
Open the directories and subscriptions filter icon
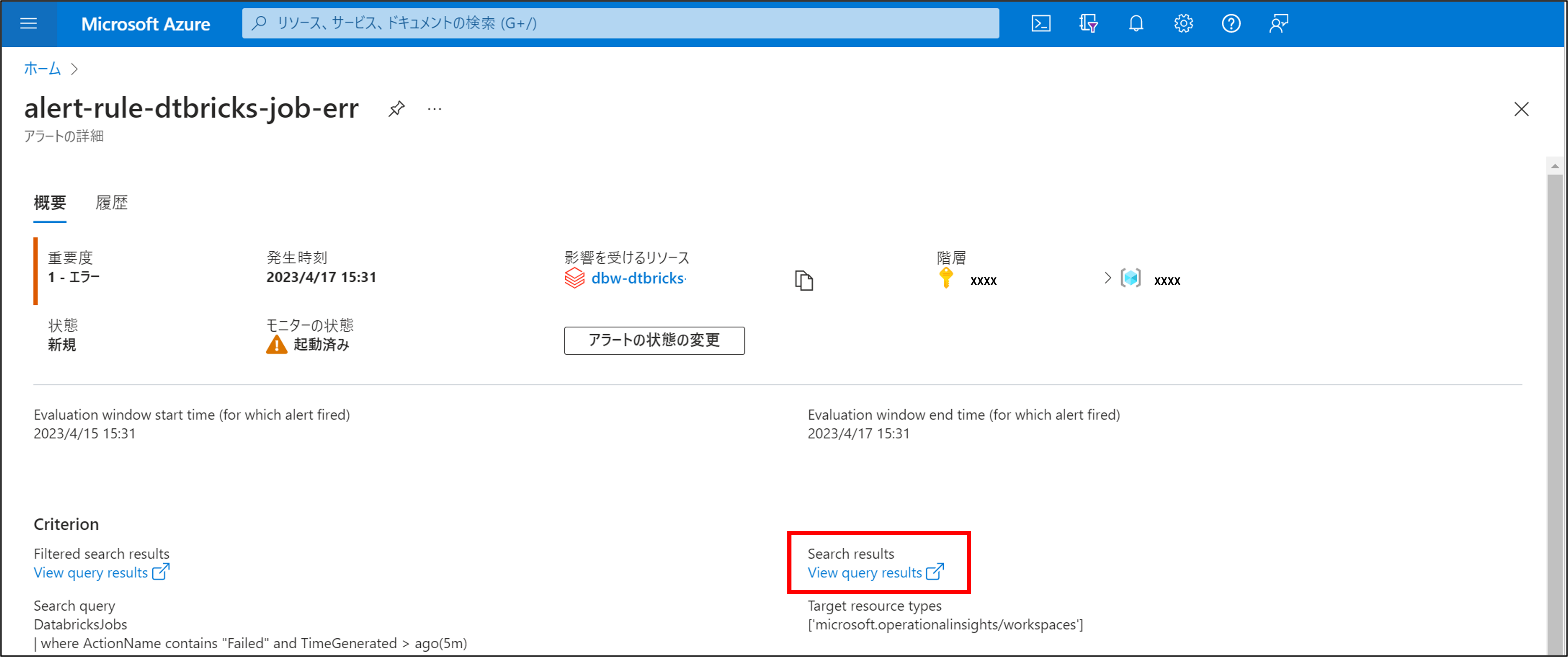click(x=1088, y=24)
